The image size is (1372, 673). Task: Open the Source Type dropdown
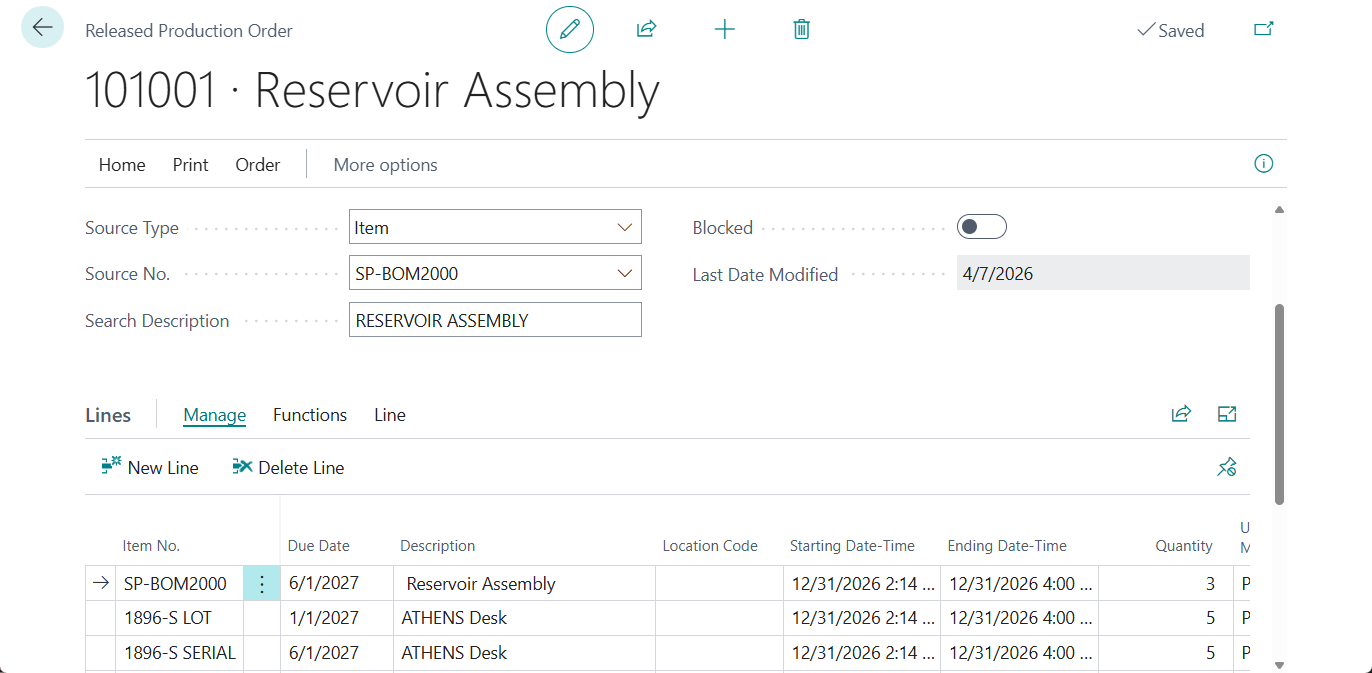click(625, 227)
